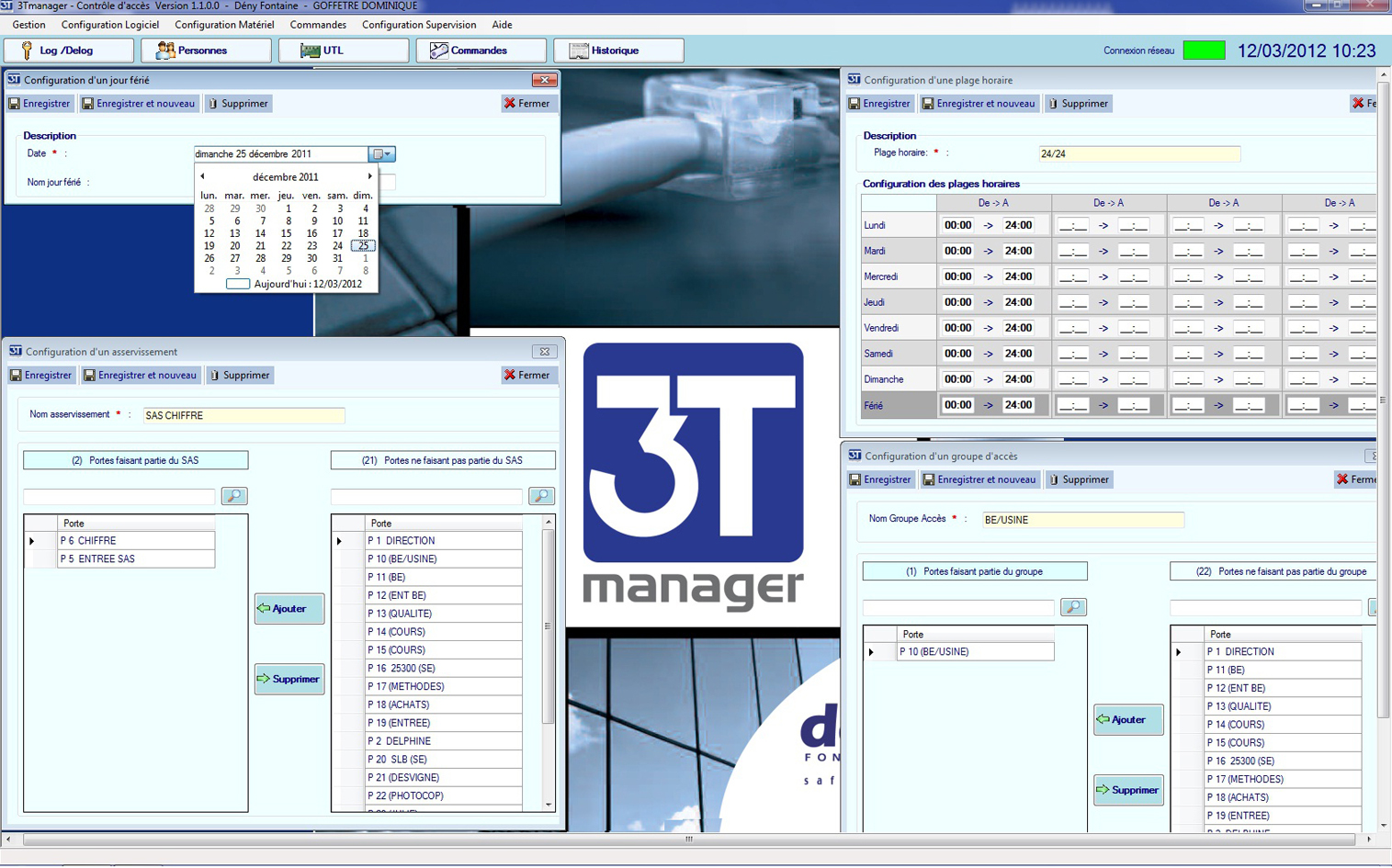The width and height of the screenshot is (1392, 868).
Task: Select P 20 SLB (SE) row
Action: [443, 760]
